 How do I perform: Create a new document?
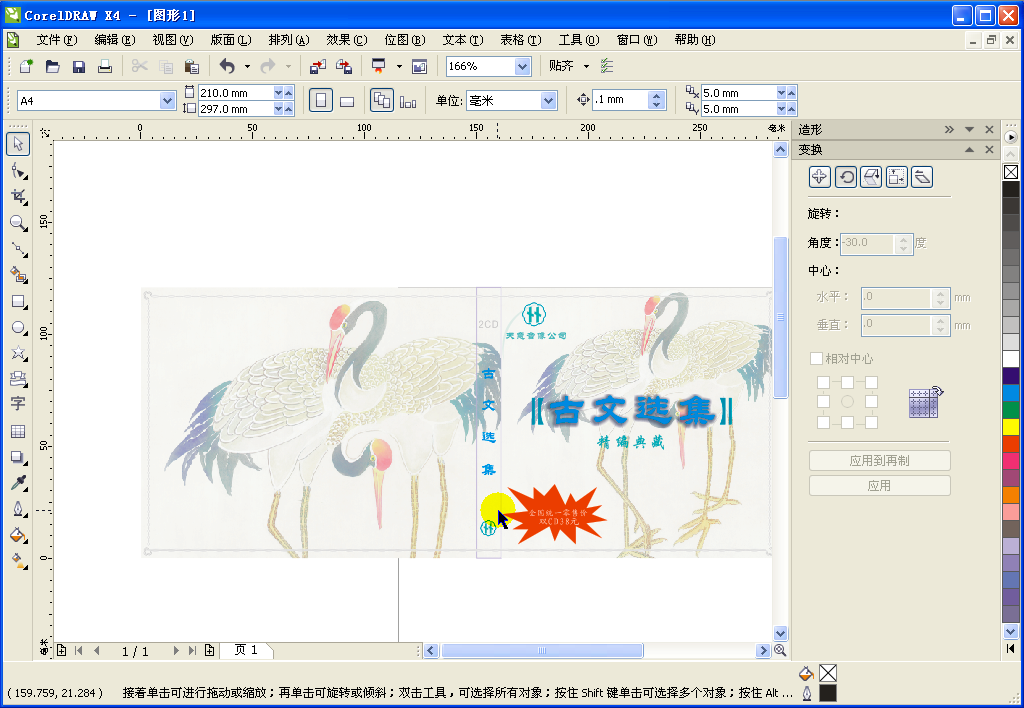[26, 66]
